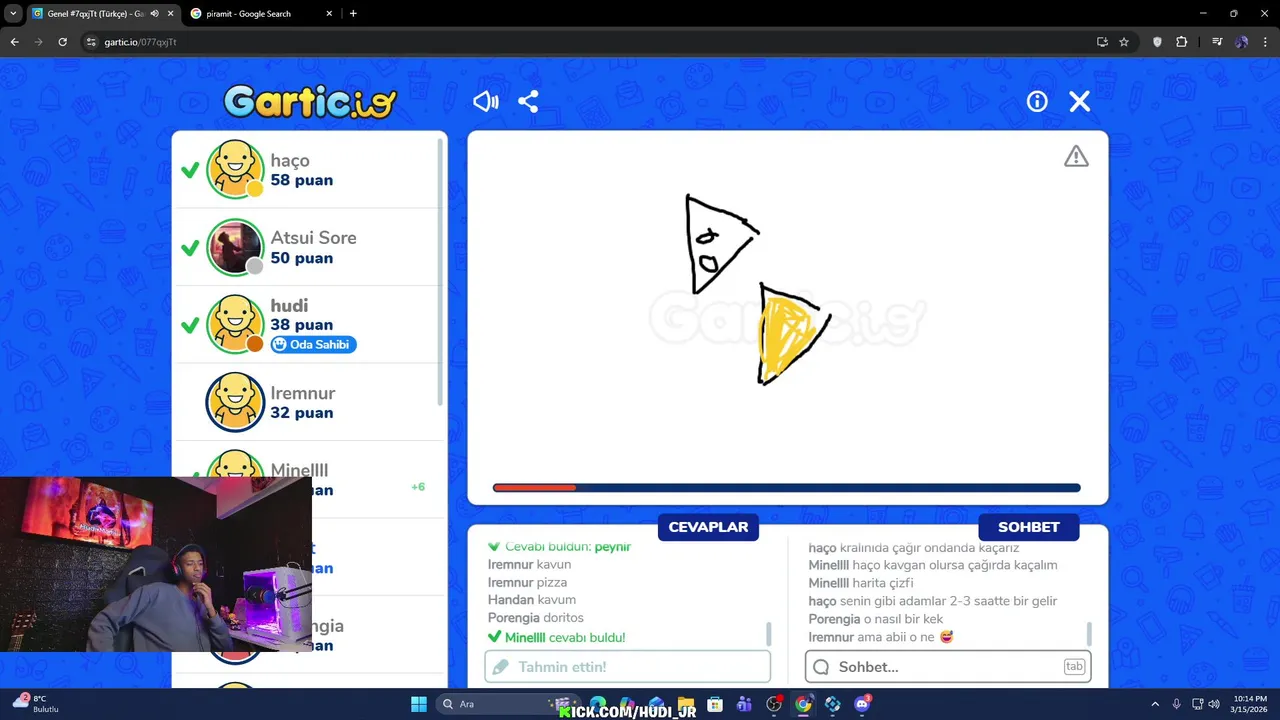This screenshot has height=720, width=1280.
Task: Click the Minellll cevabı buldu! message
Action: point(556,637)
